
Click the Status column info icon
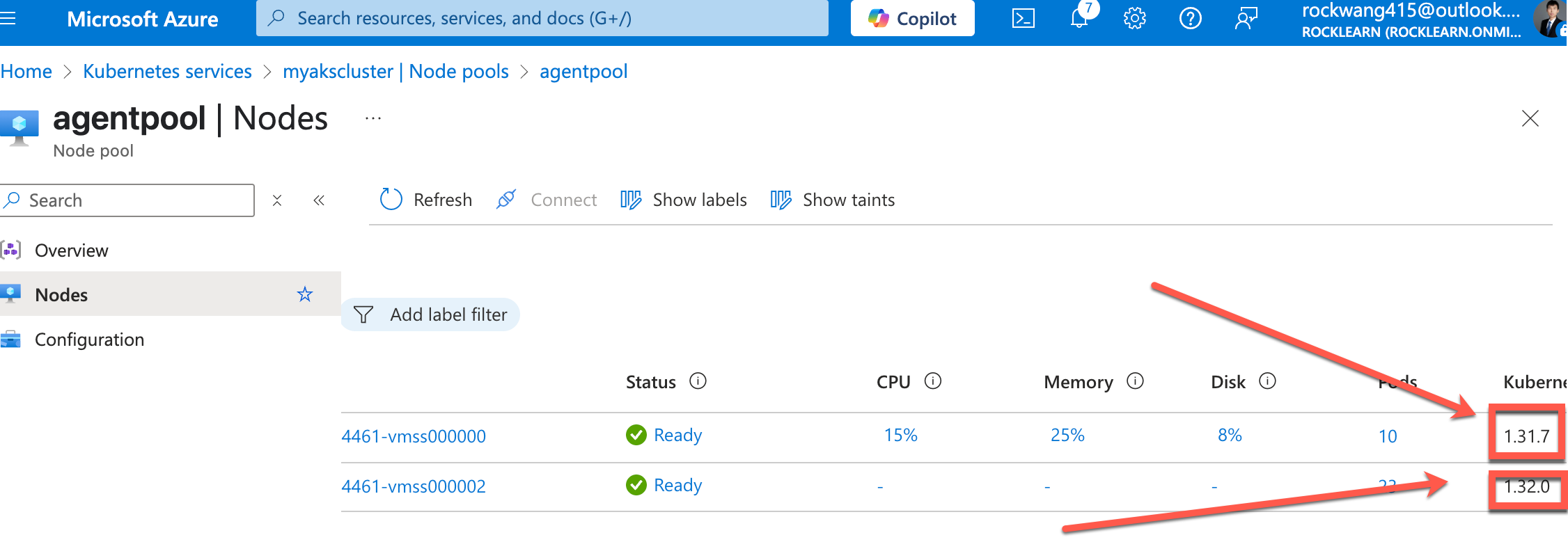coord(698,381)
